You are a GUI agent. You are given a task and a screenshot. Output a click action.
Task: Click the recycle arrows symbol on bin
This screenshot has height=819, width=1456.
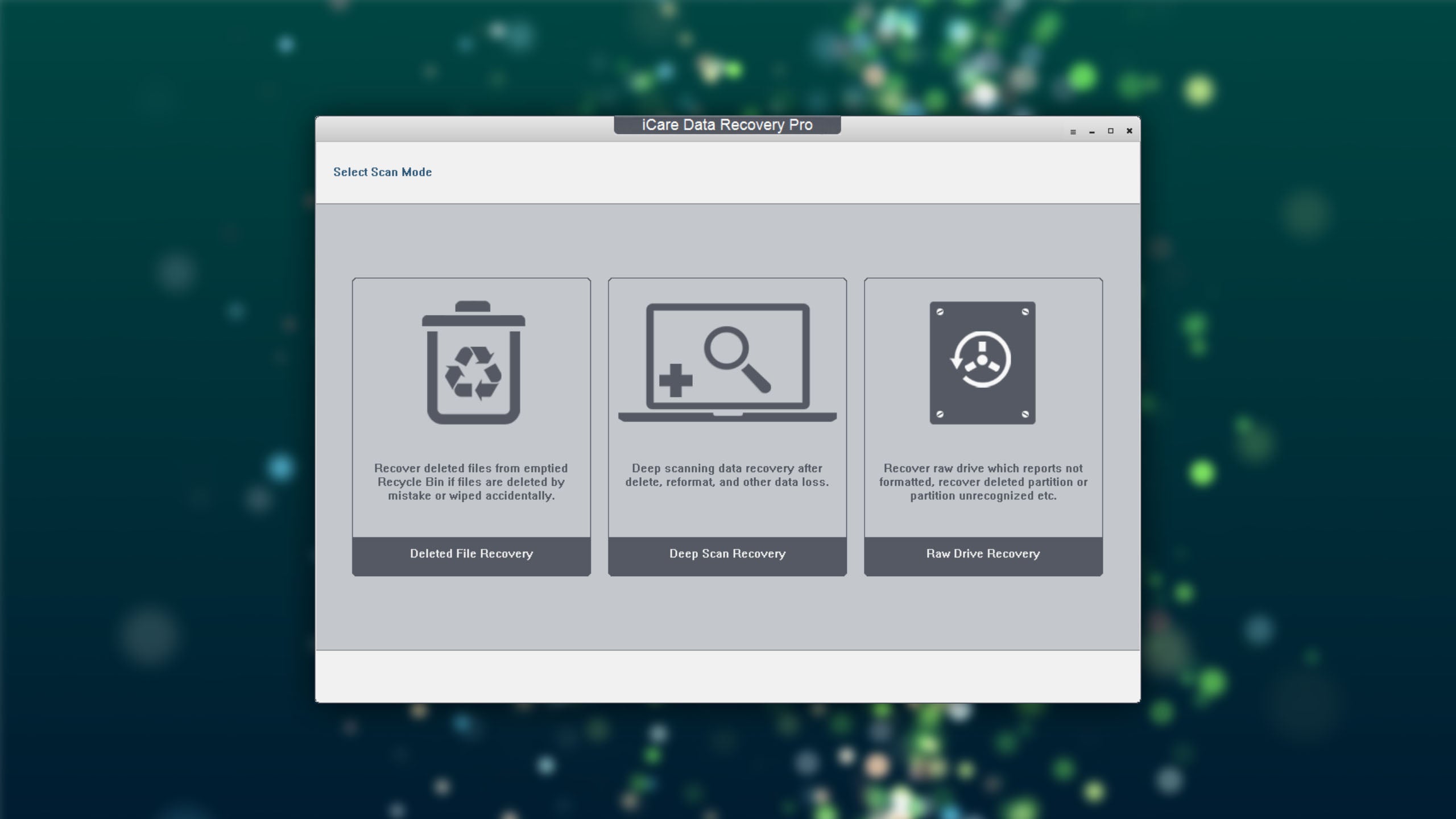tap(473, 373)
